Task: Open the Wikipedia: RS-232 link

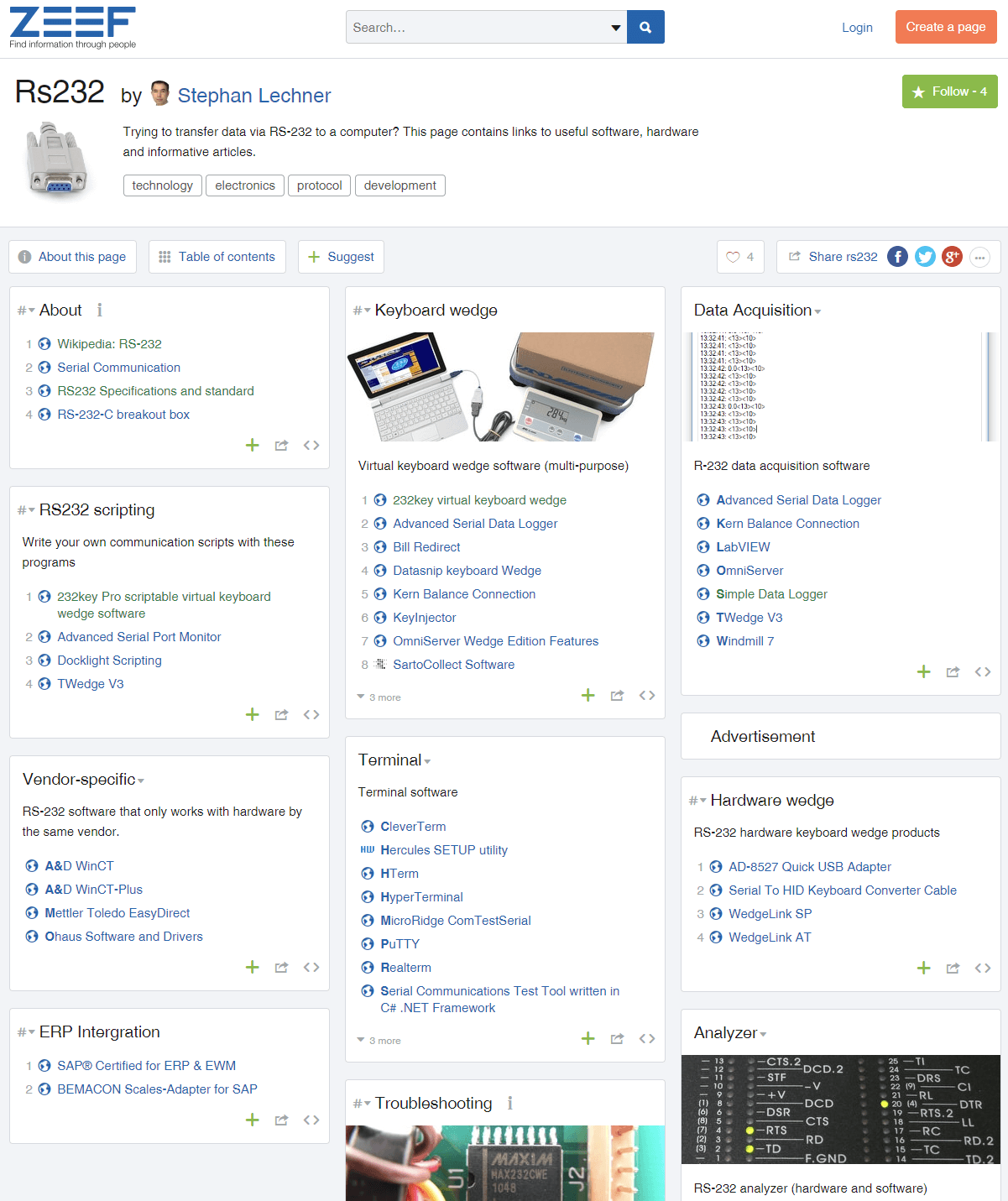Action: click(109, 344)
